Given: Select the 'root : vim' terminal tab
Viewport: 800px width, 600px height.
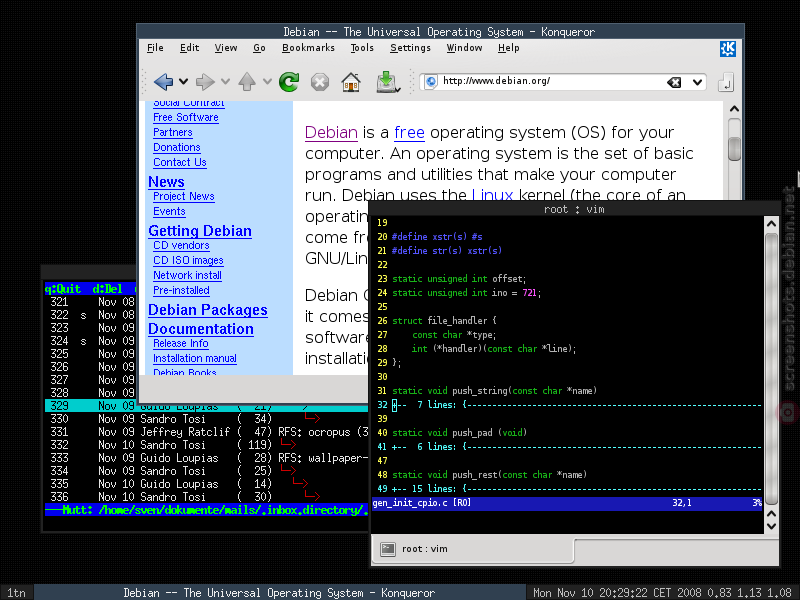Looking at the screenshot, I should point(473,549).
